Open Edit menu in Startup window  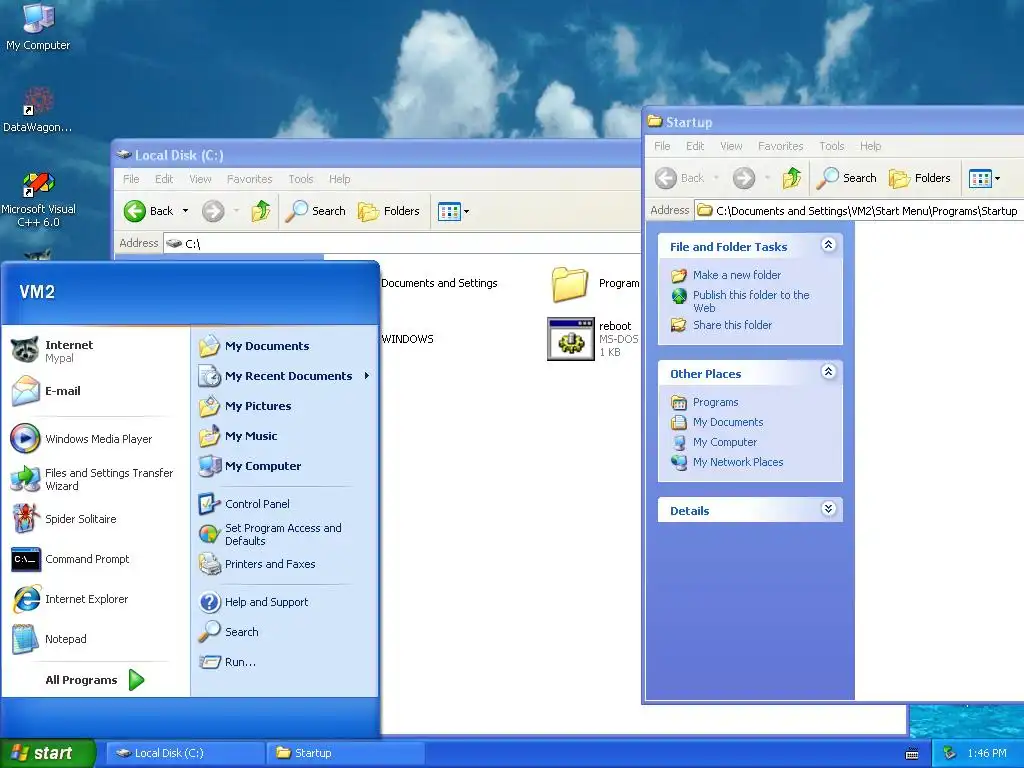[695, 146]
